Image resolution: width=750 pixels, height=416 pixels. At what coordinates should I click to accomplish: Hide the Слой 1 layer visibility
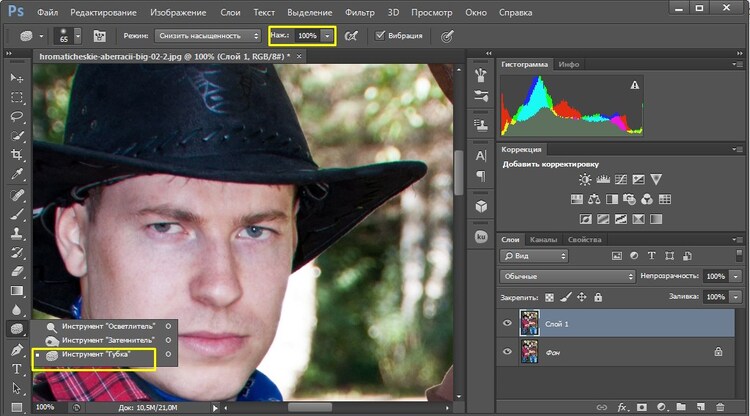tap(508, 323)
